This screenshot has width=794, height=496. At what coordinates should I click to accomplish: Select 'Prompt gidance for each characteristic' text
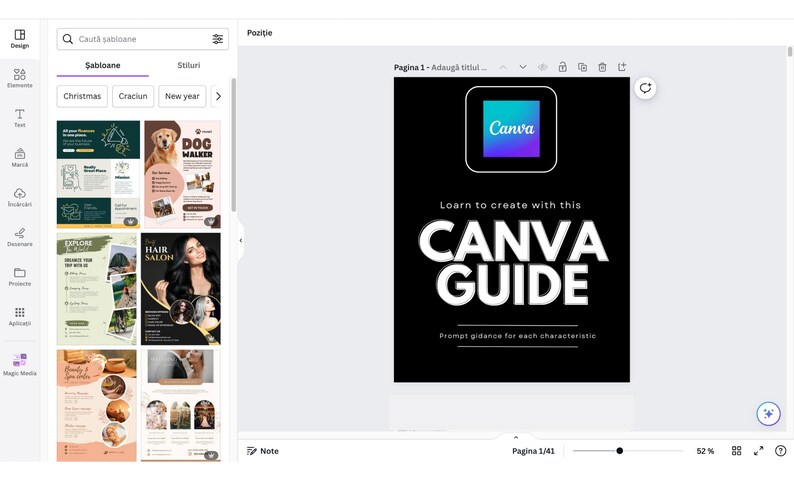point(518,336)
